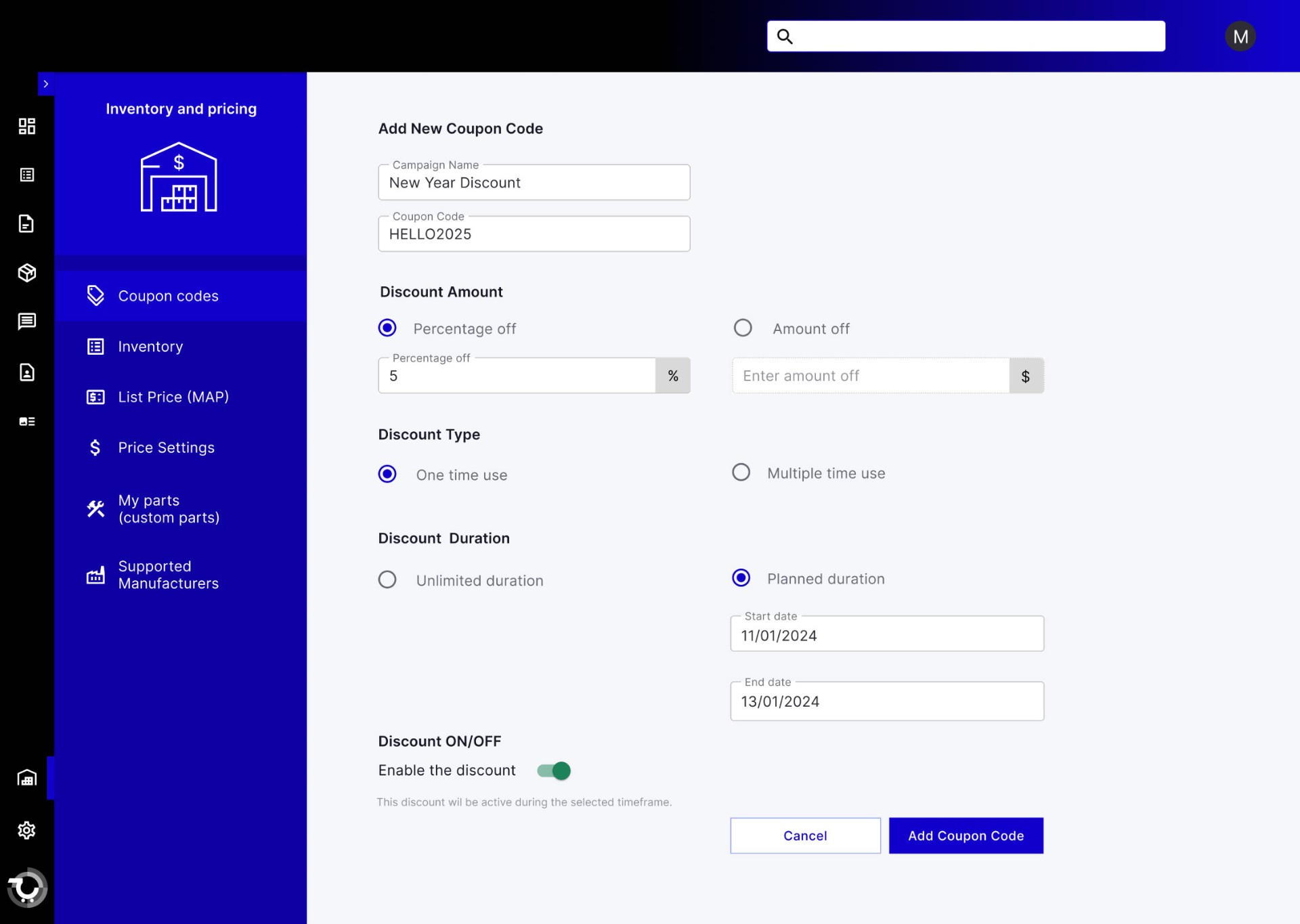Click the Discount Type heading
Viewport: 1300px width, 924px height.
tap(429, 435)
